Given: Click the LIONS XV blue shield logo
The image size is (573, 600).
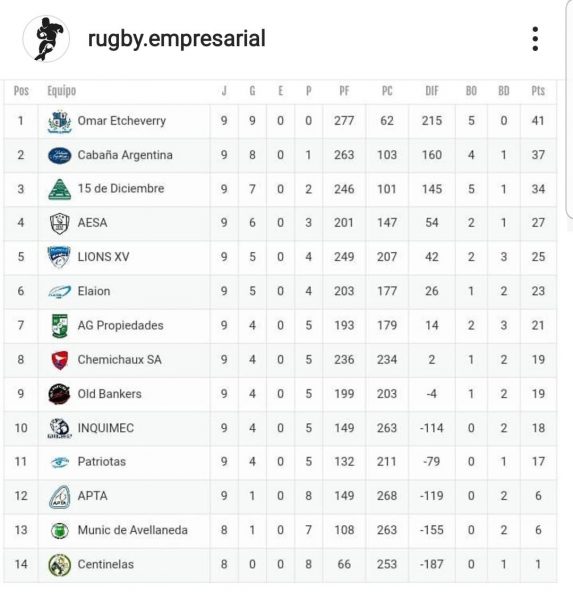Looking at the screenshot, I should click(x=59, y=257).
